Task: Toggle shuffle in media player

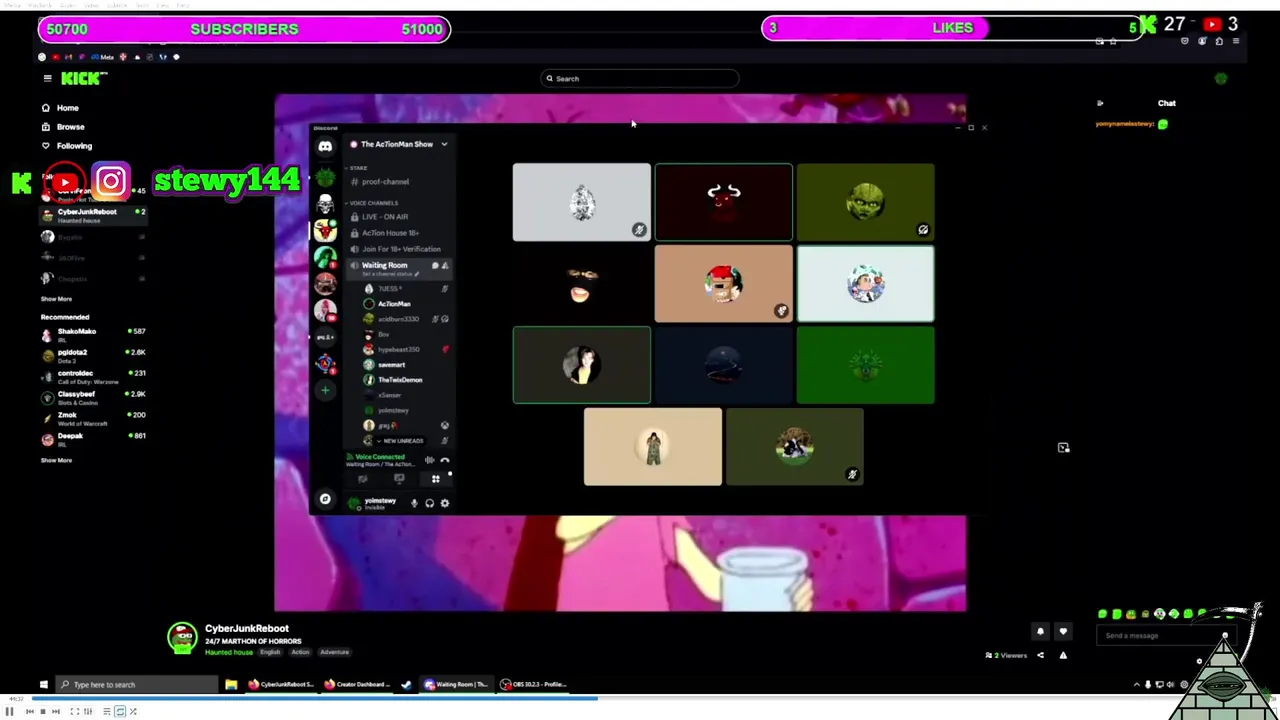Action: [x=132, y=711]
